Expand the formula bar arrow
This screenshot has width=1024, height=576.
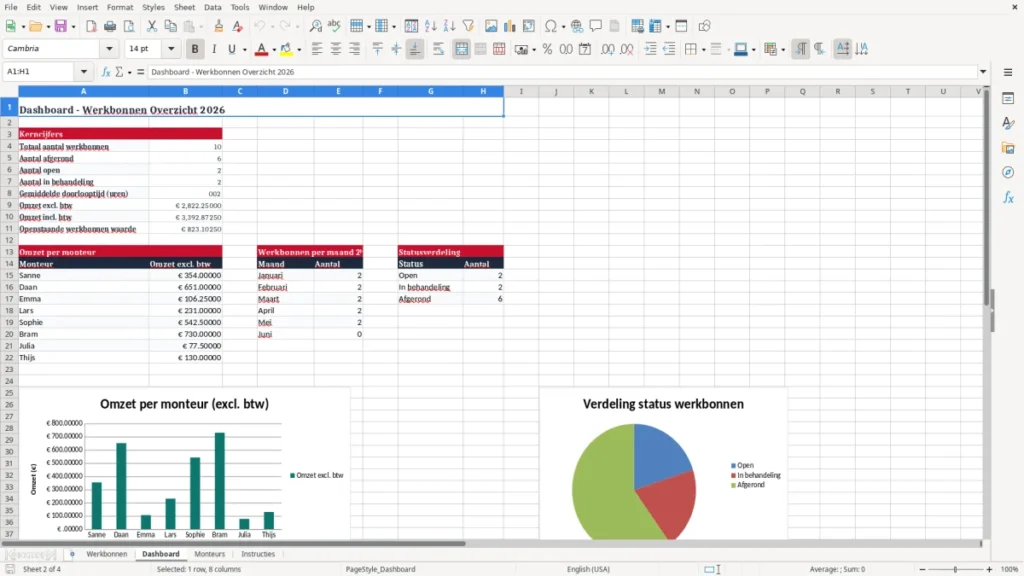[x=983, y=72]
